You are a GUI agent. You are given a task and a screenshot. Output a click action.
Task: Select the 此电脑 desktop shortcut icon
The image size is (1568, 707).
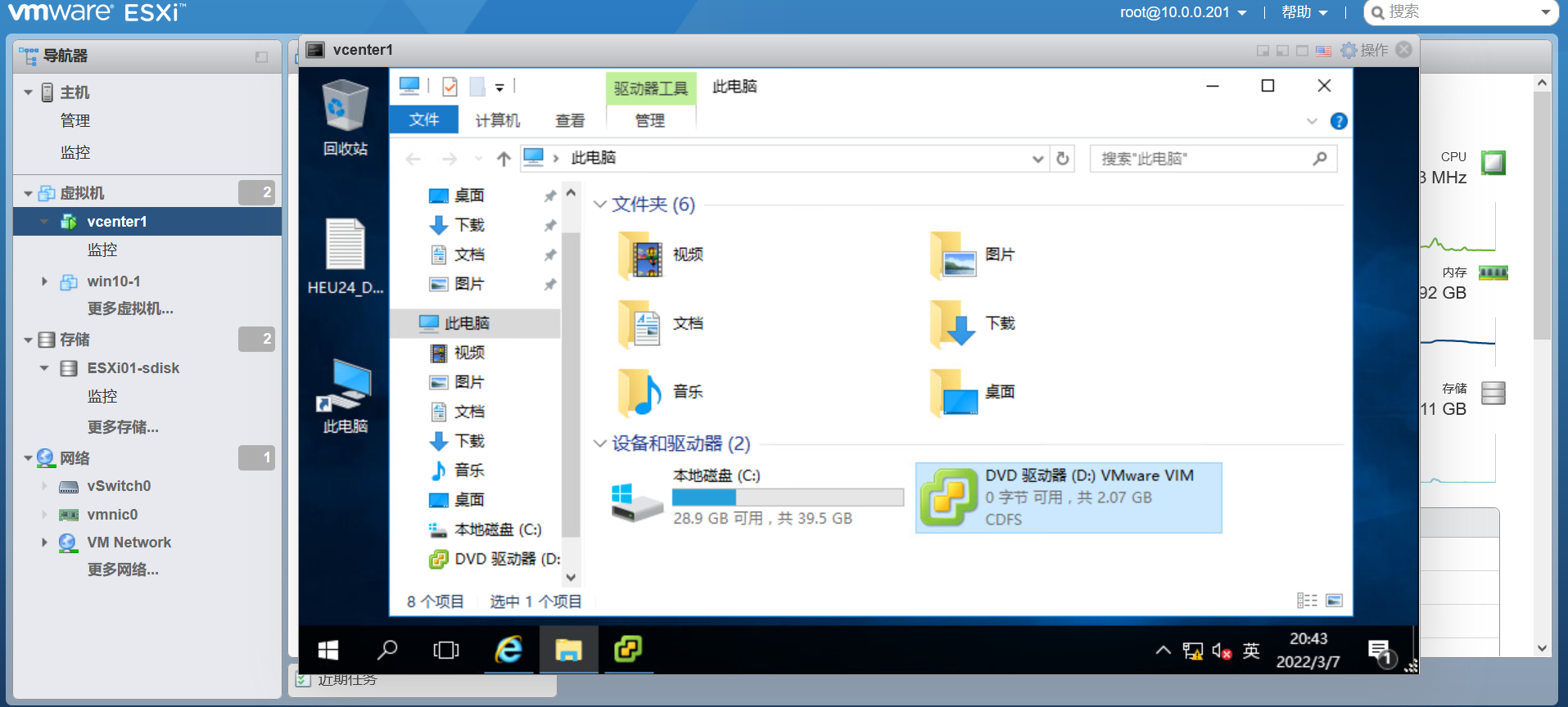click(345, 395)
